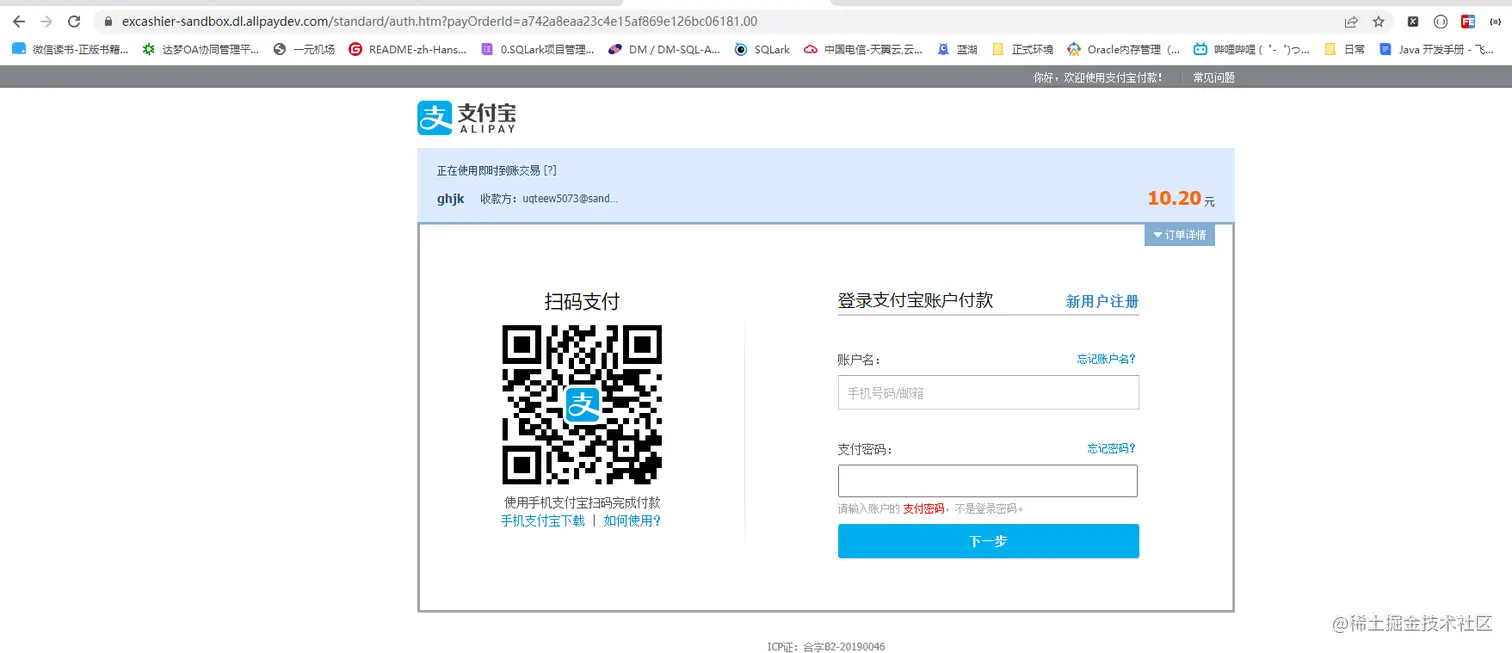Open the dark X extension icon
The image size is (1512, 653).
click(1413, 21)
